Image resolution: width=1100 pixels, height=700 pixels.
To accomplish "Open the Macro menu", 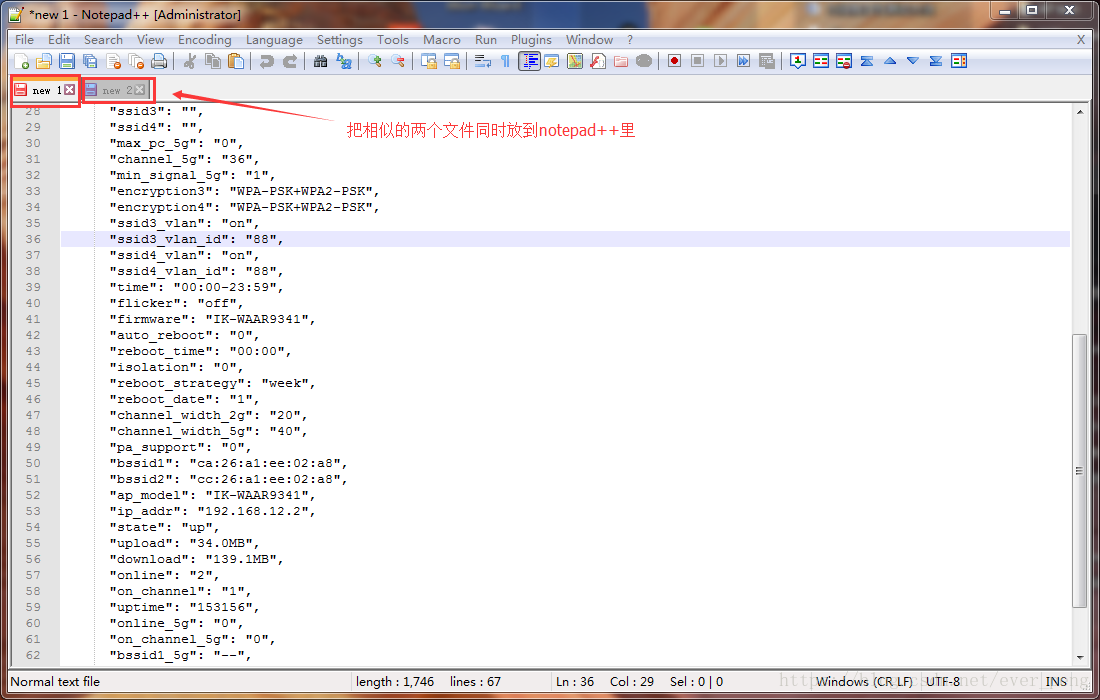I will pyautogui.click(x=441, y=40).
